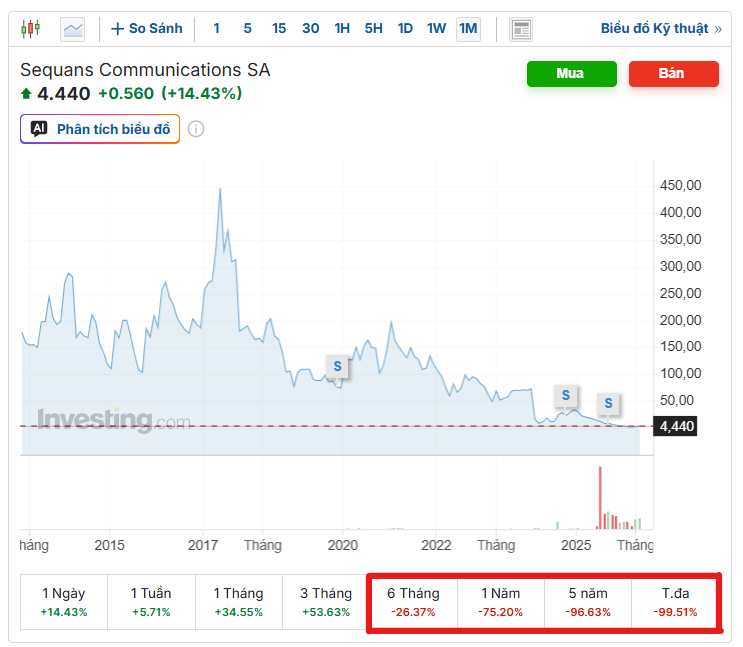Select the T.đa performance range
743x647 pixels.
pos(675,602)
